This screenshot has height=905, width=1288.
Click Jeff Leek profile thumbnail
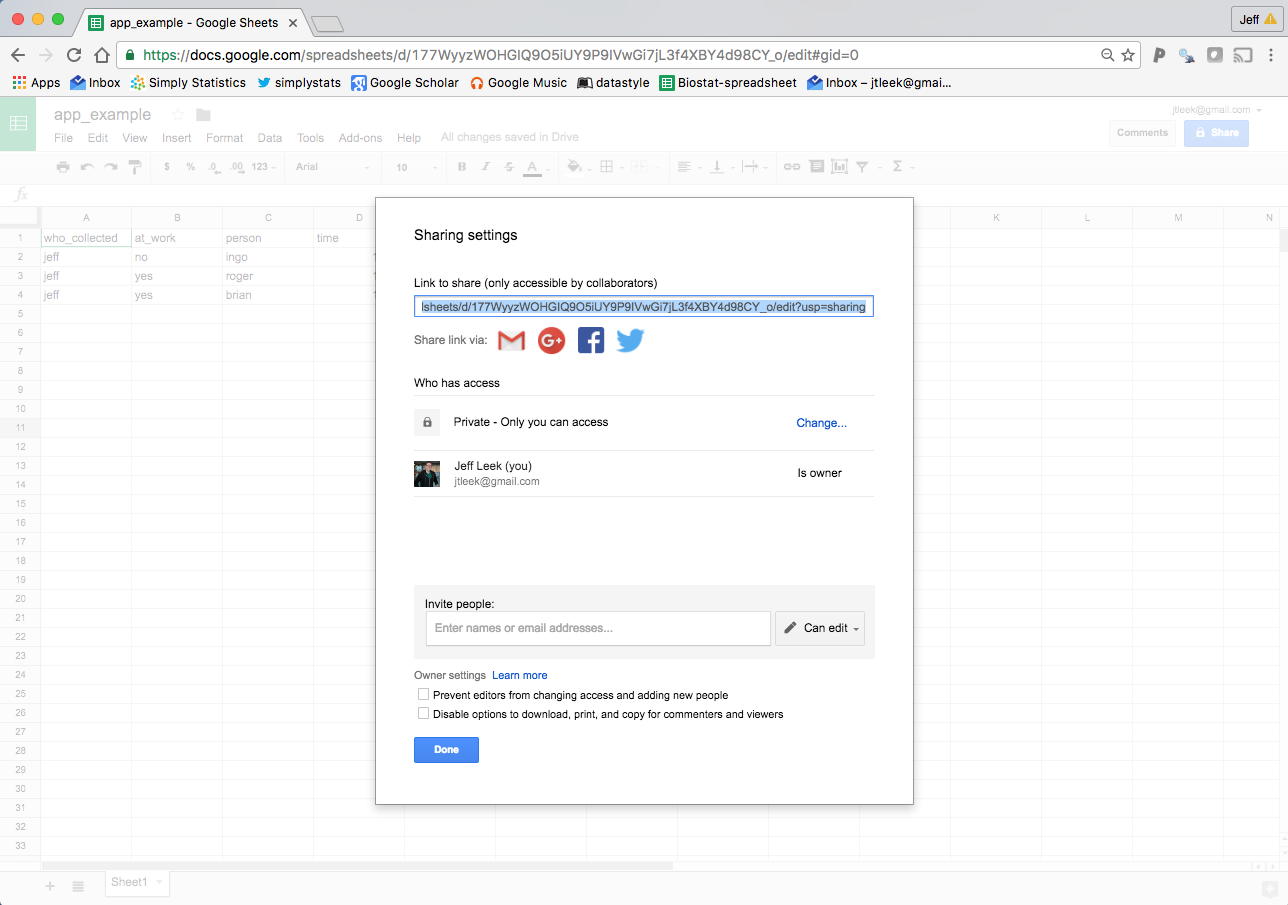pos(427,474)
